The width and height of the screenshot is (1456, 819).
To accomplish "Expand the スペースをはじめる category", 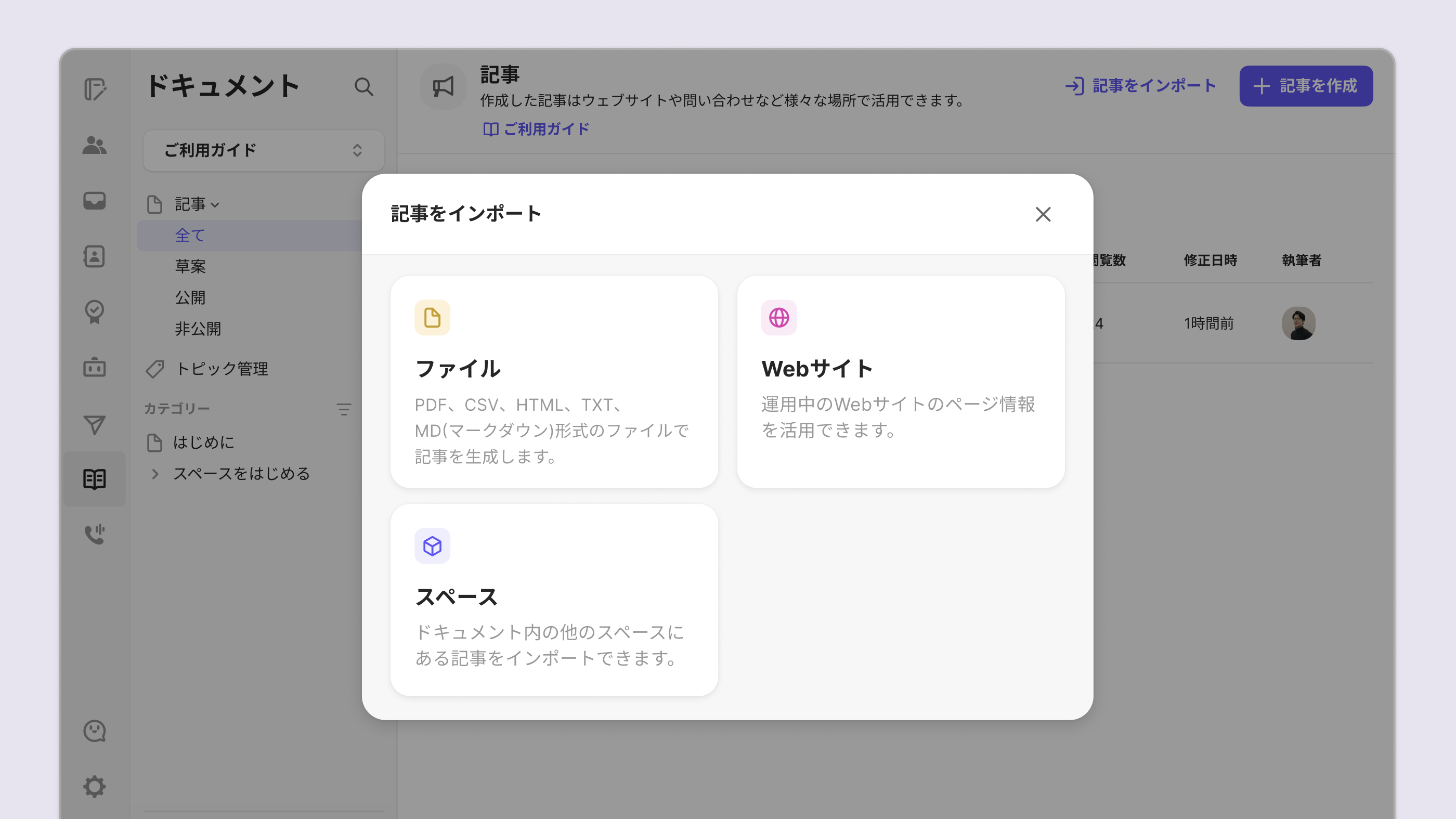I will click(x=155, y=474).
